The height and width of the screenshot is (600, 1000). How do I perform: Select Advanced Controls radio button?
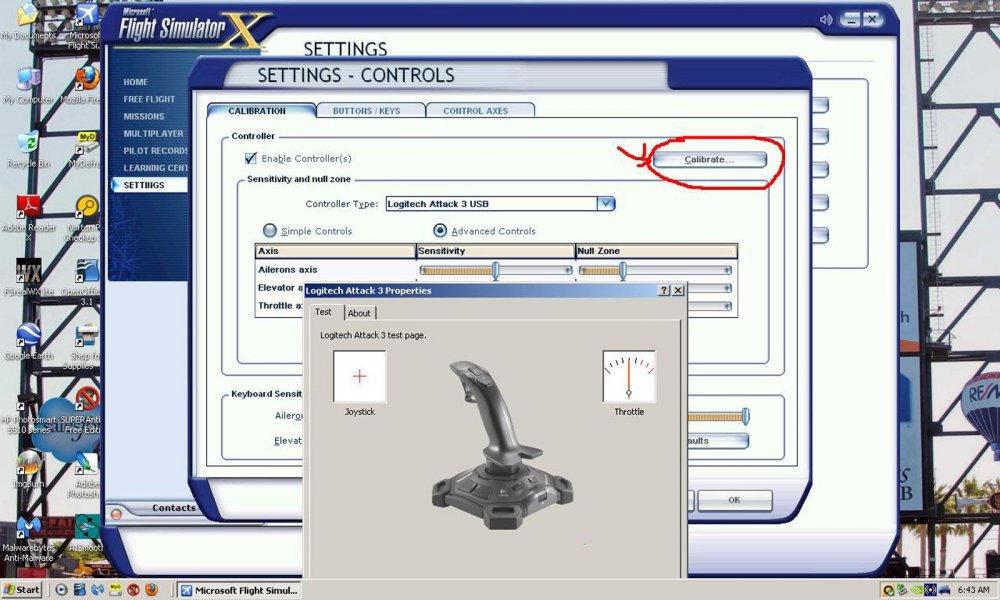(440, 230)
